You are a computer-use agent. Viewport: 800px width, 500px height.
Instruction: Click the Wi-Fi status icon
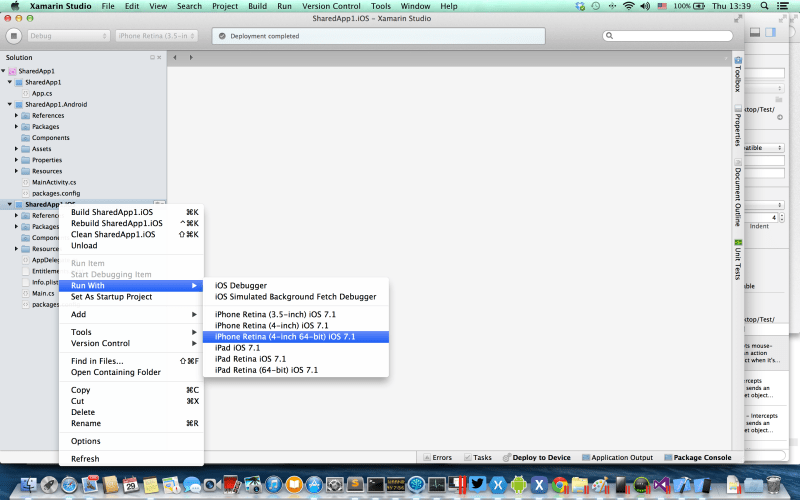(629, 6)
